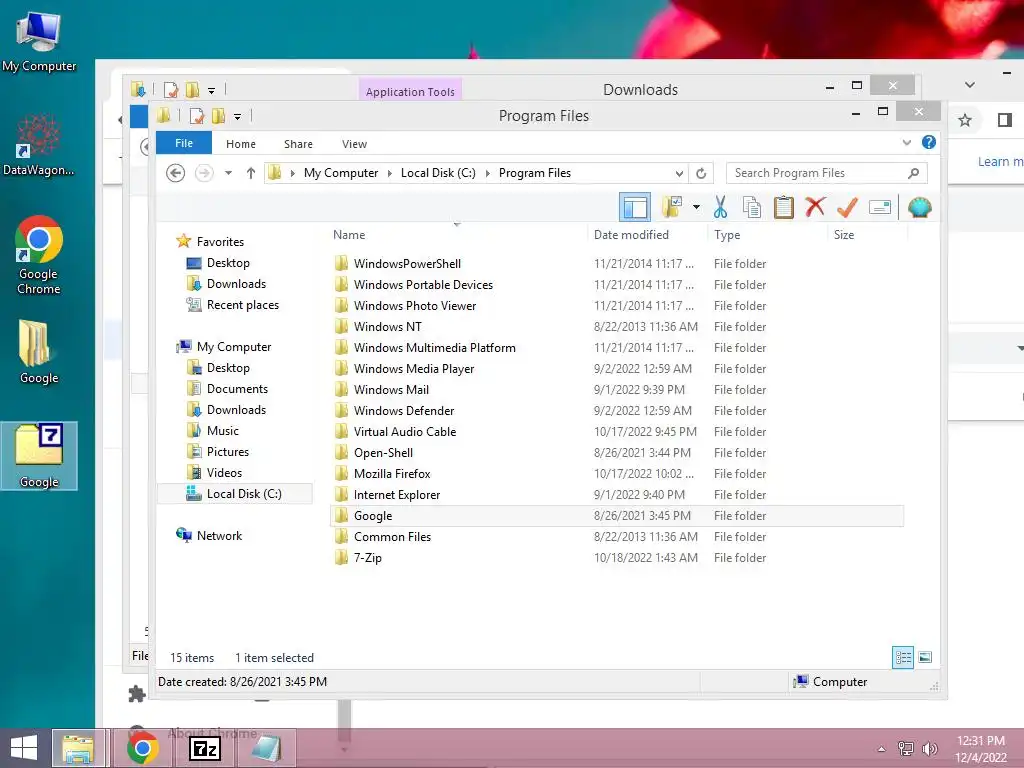Open the address bar history dropdown
This screenshot has width=1024, height=768.
679,173
